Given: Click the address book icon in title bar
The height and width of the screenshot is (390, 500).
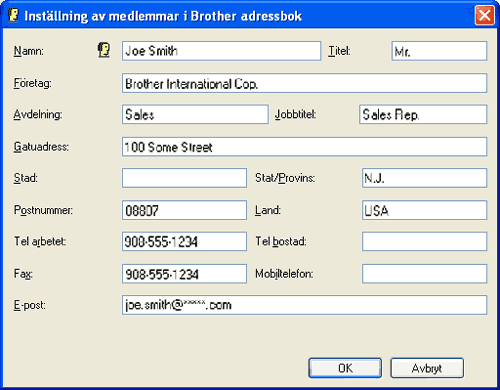Looking at the screenshot, I should click(x=13, y=15).
